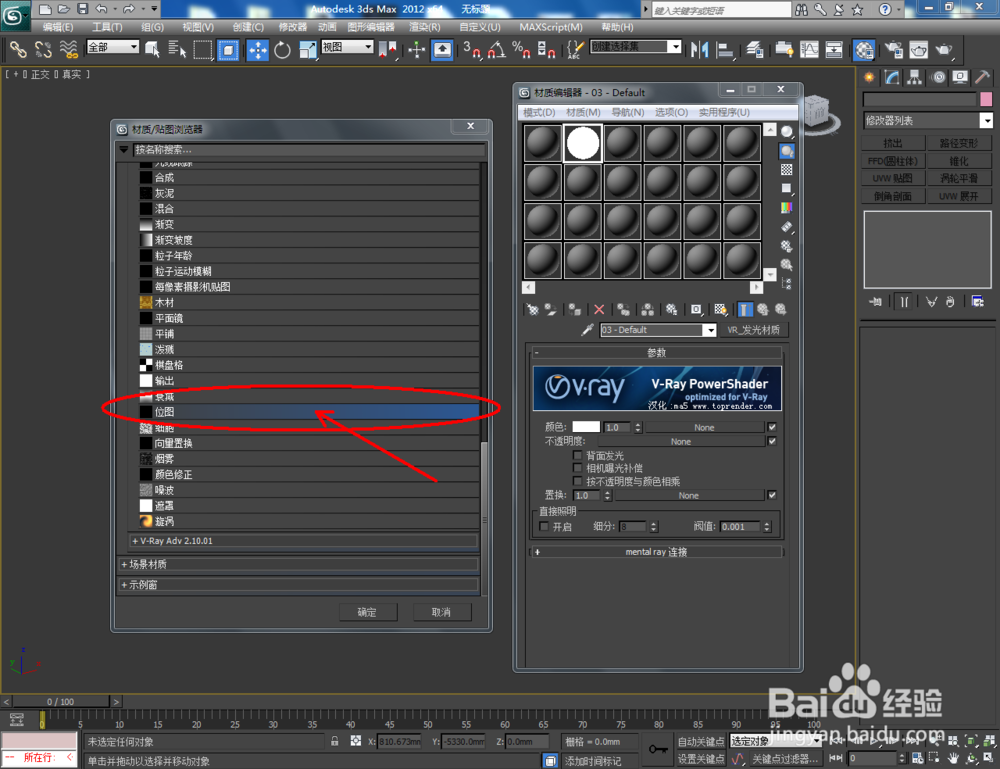Toggle the checkered Background icon

pyautogui.click(x=787, y=170)
